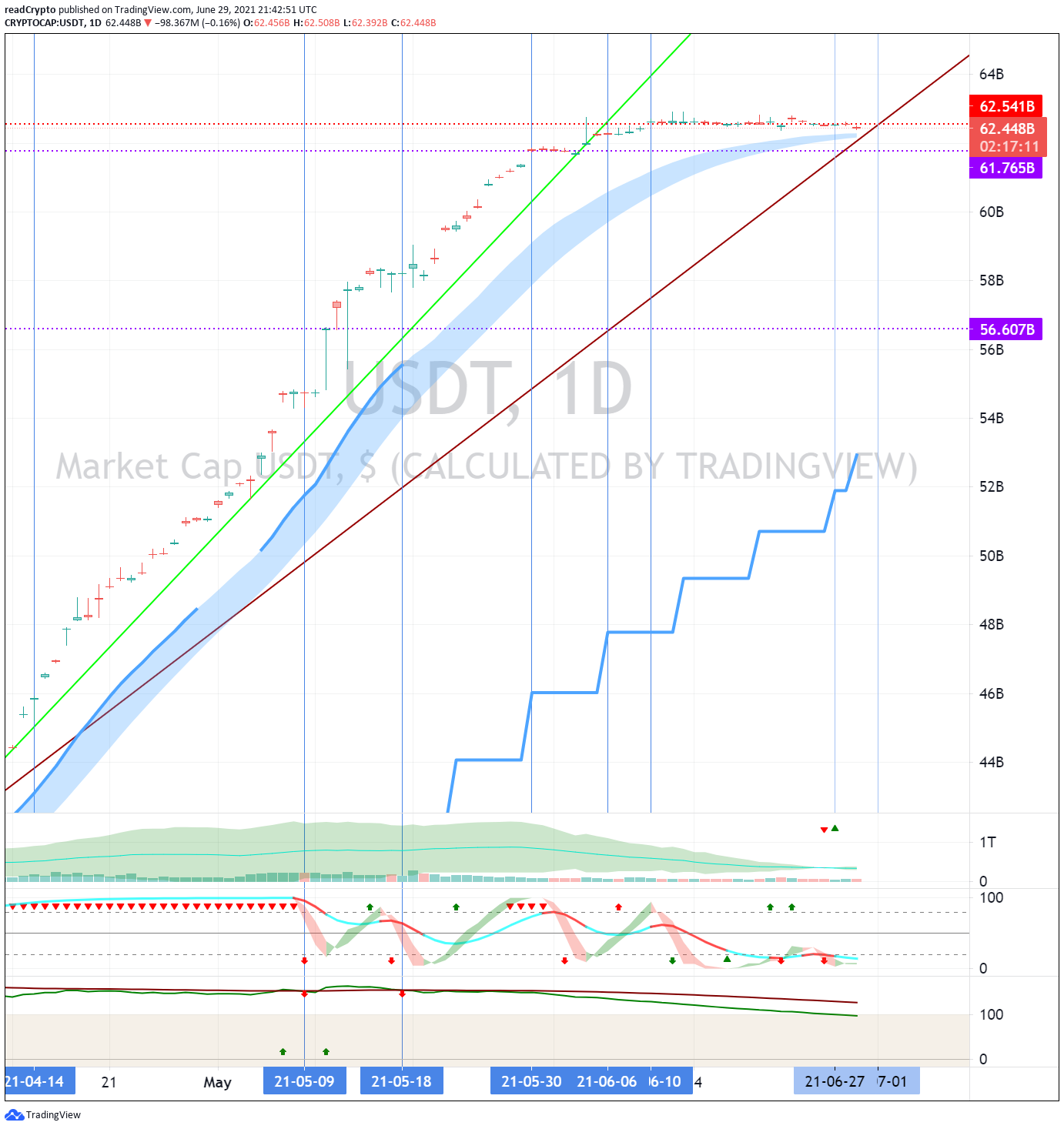Click the 54B price axis label
The image size is (1064, 1129).
pos(992,418)
